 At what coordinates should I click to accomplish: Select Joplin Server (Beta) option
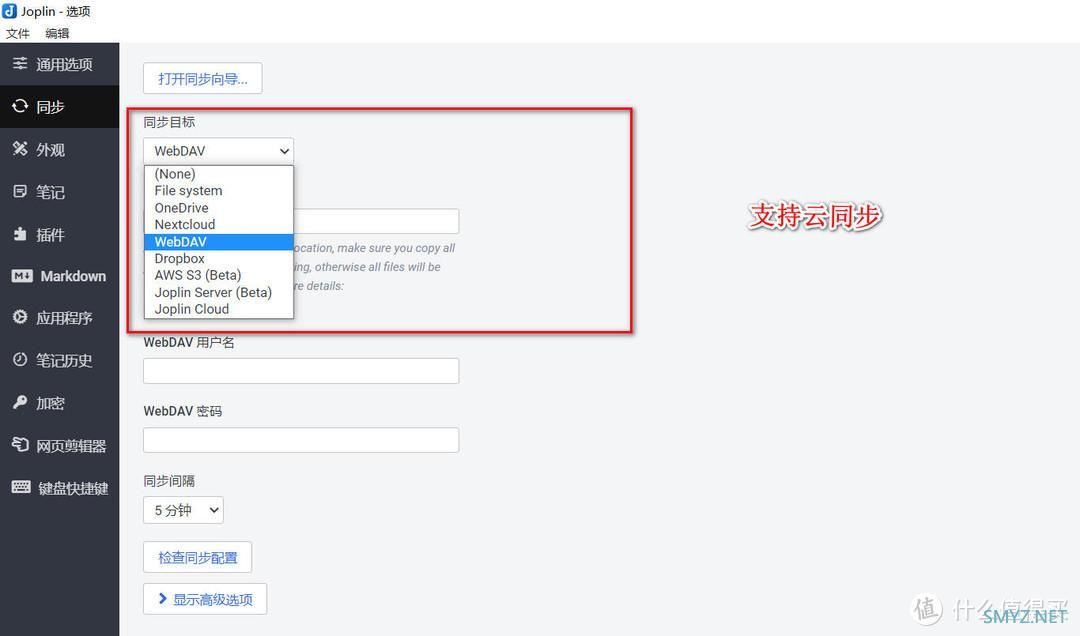click(219, 292)
